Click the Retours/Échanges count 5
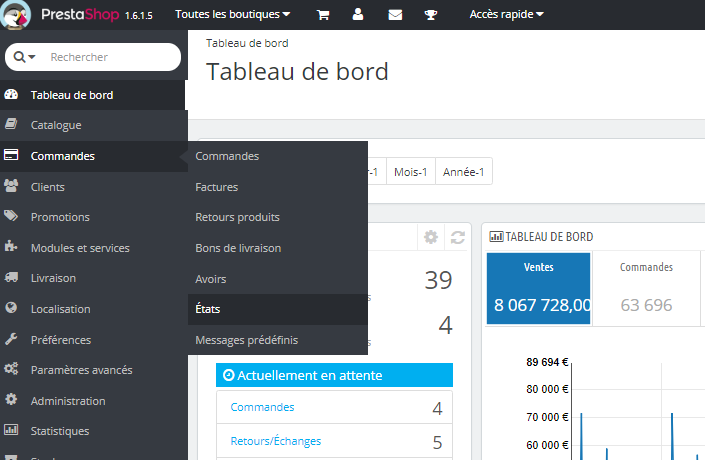Viewport: 705px width, 460px height. click(x=437, y=442)
